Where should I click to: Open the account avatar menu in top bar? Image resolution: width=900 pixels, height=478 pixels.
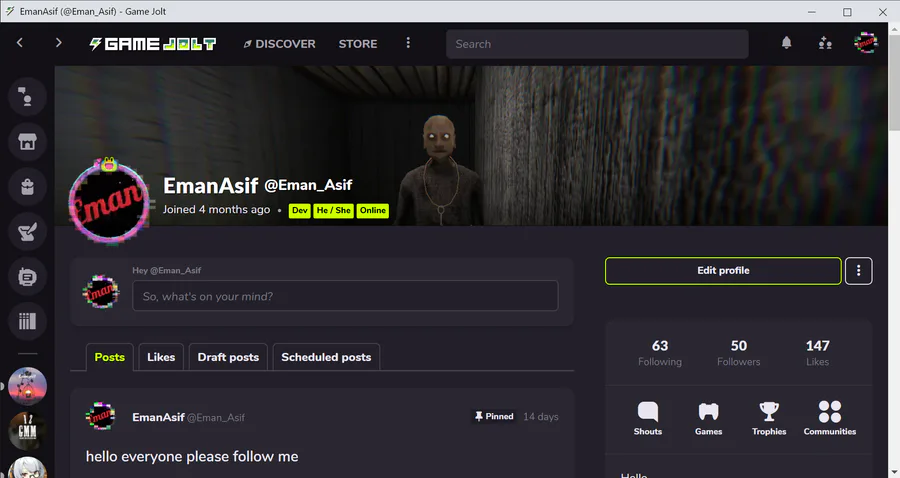[x=865, y=42]
